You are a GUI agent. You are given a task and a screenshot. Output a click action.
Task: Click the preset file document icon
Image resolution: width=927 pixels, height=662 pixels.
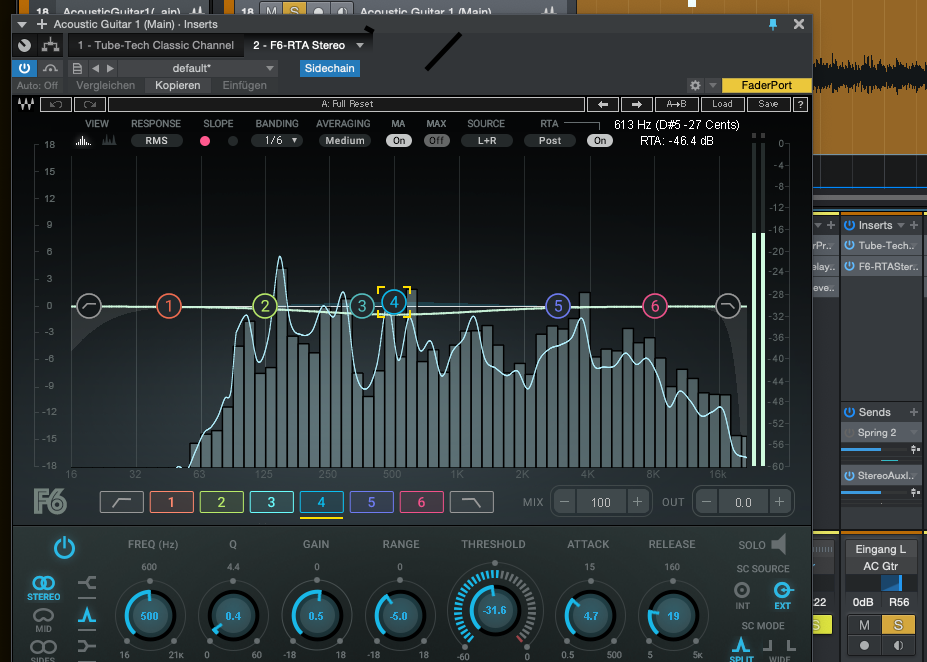[x=77, y=69]
